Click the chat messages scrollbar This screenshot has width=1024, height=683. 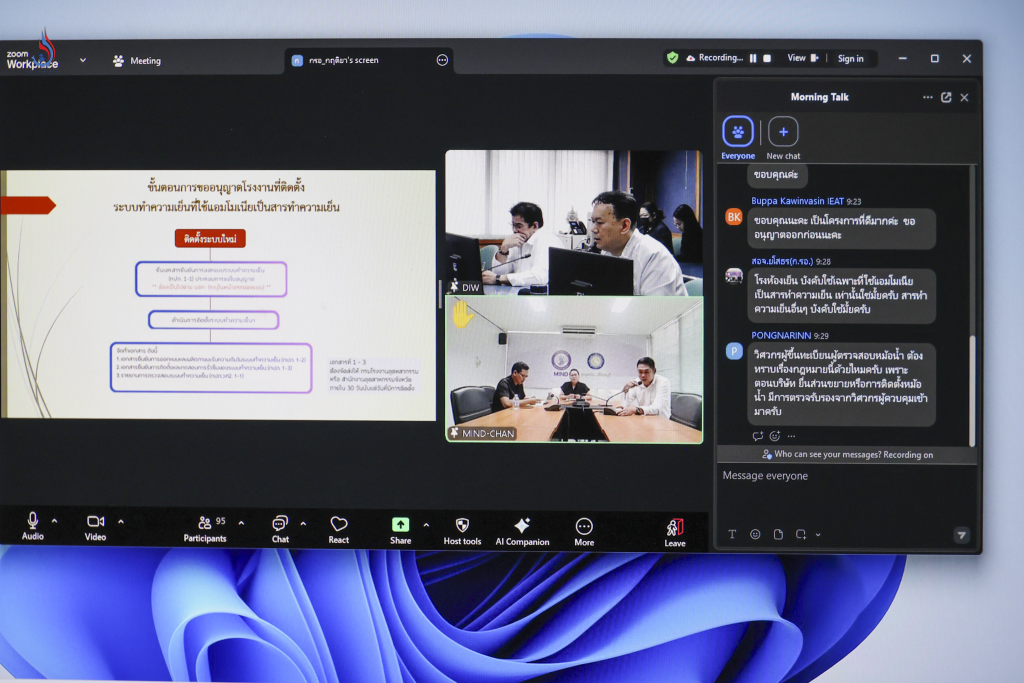[971, 300]
